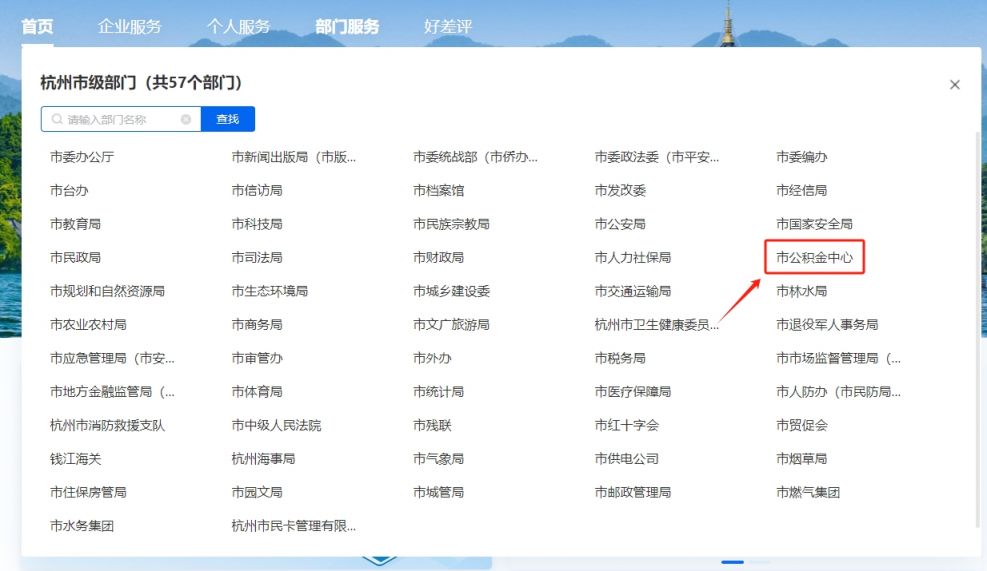987x571 pixels.
Task: Open 市信访局 entry
Action: [257, 190]
